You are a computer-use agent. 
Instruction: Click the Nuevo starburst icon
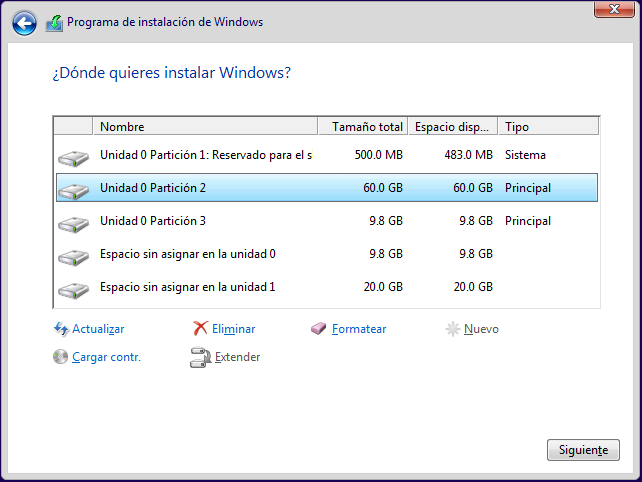point(452,329)
